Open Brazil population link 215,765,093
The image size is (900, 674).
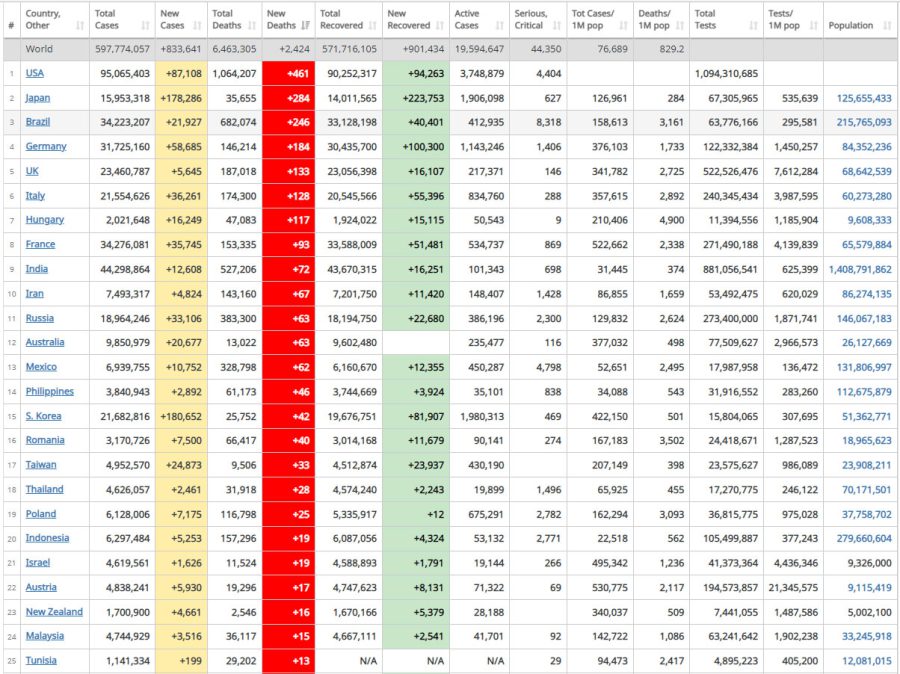point(864,122)
